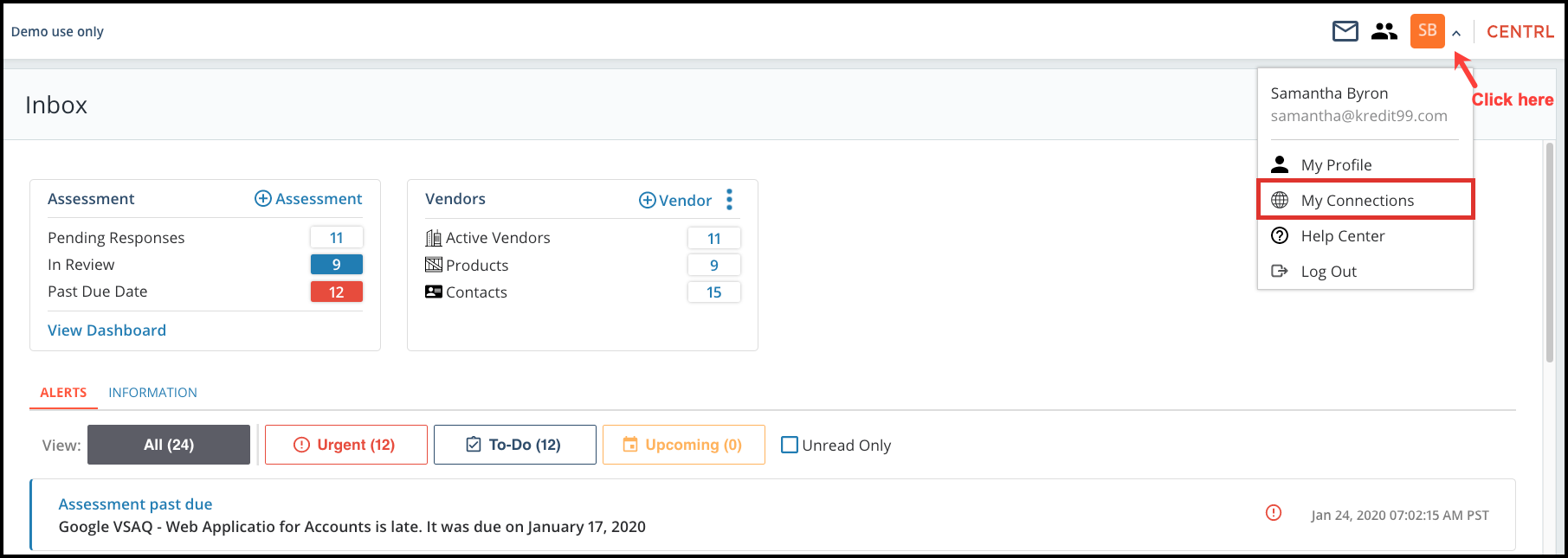The width and height of the screenshot is (1568, 558).
Task: Click the plus icon to add Assessment
Action: (263, 199)
